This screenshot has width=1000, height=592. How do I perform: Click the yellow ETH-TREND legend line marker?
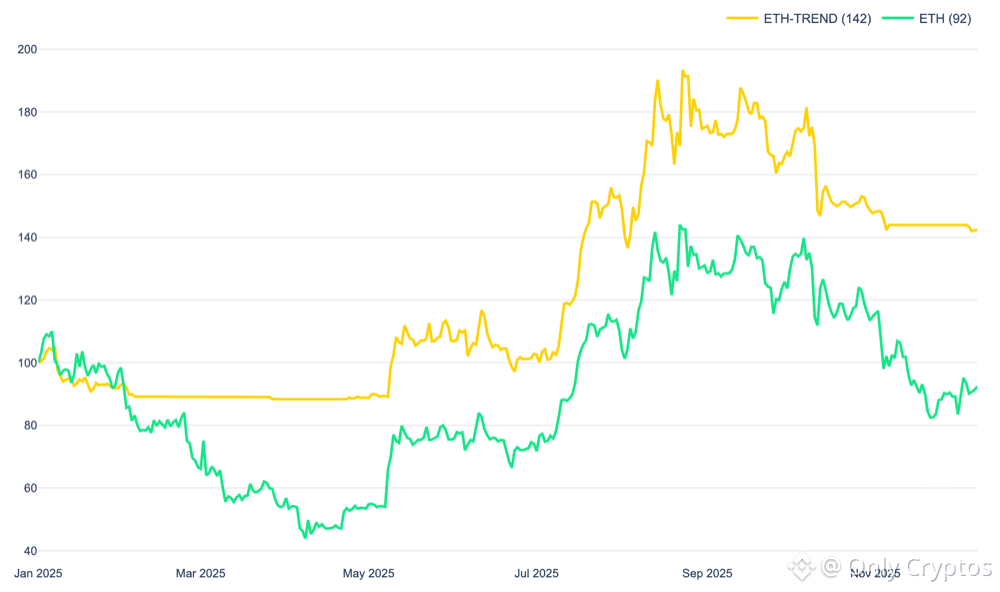741,18
